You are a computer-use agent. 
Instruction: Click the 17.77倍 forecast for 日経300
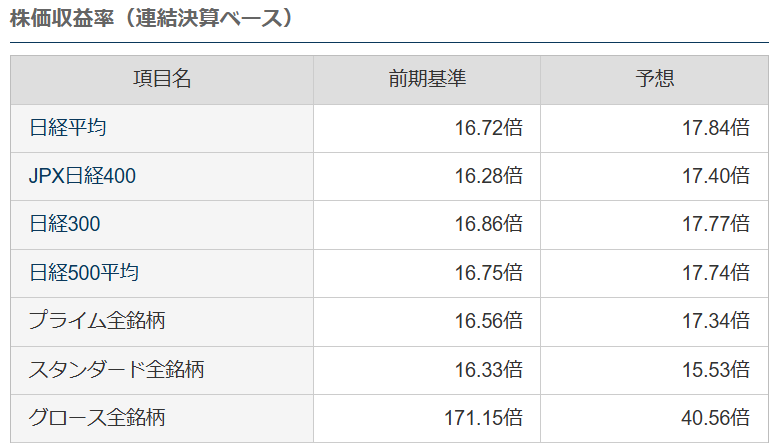click(x=716, y=224)
